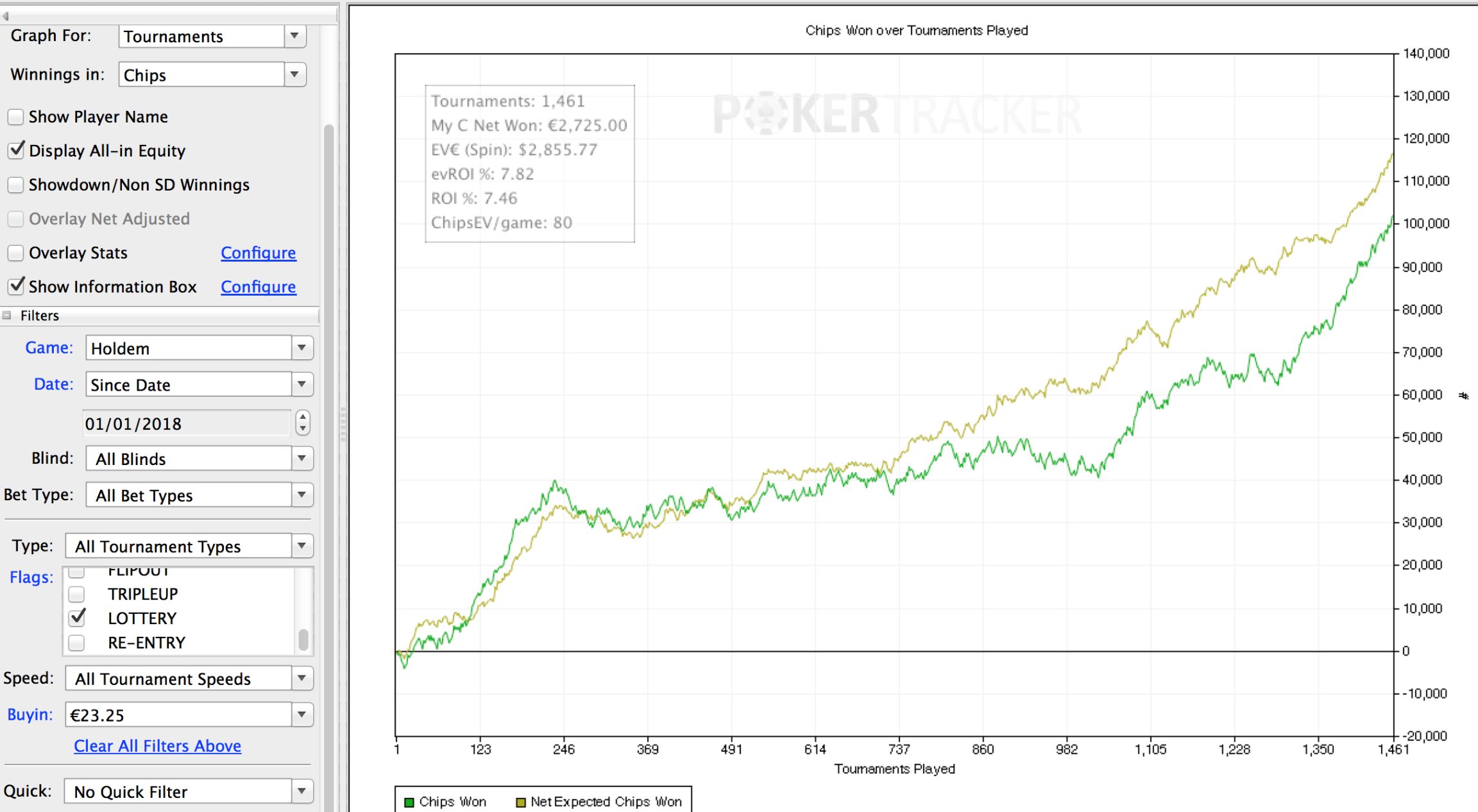The height and width of the screenshot is (812, 1478).
Task: Open the Winnings in Chips dropdown
Action: coord(212,75)
